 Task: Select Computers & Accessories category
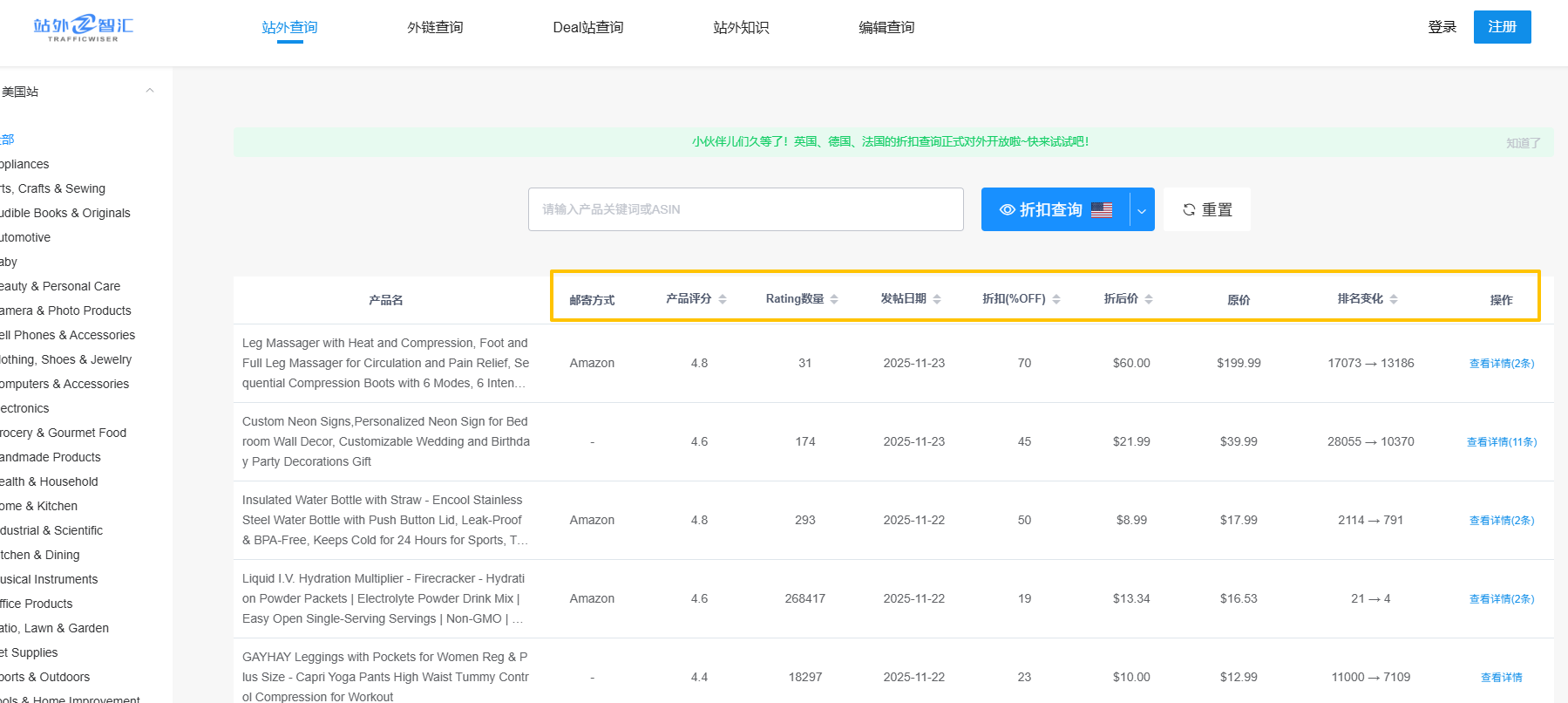tap(64, 384)
